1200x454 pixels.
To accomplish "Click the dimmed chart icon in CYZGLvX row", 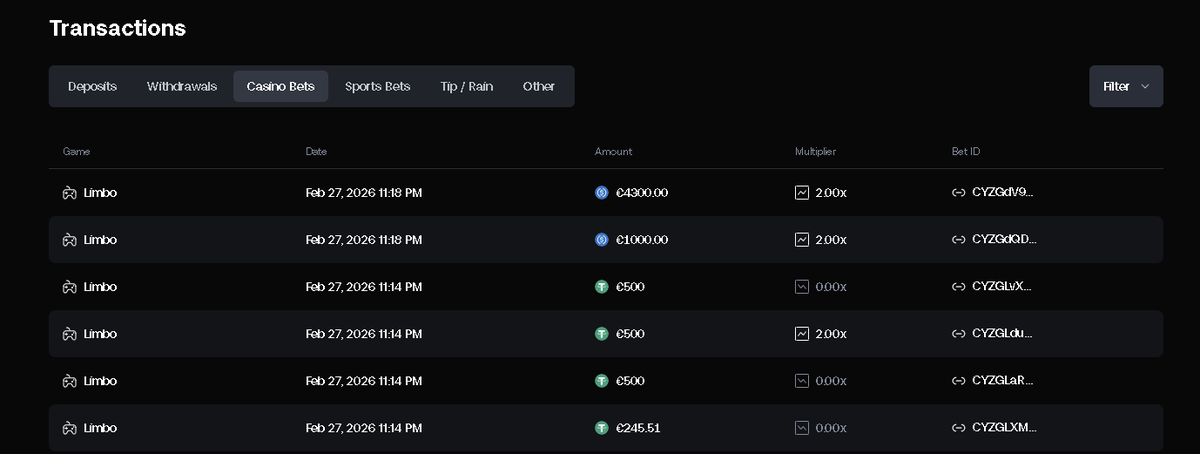I will [x=802, y=287].
